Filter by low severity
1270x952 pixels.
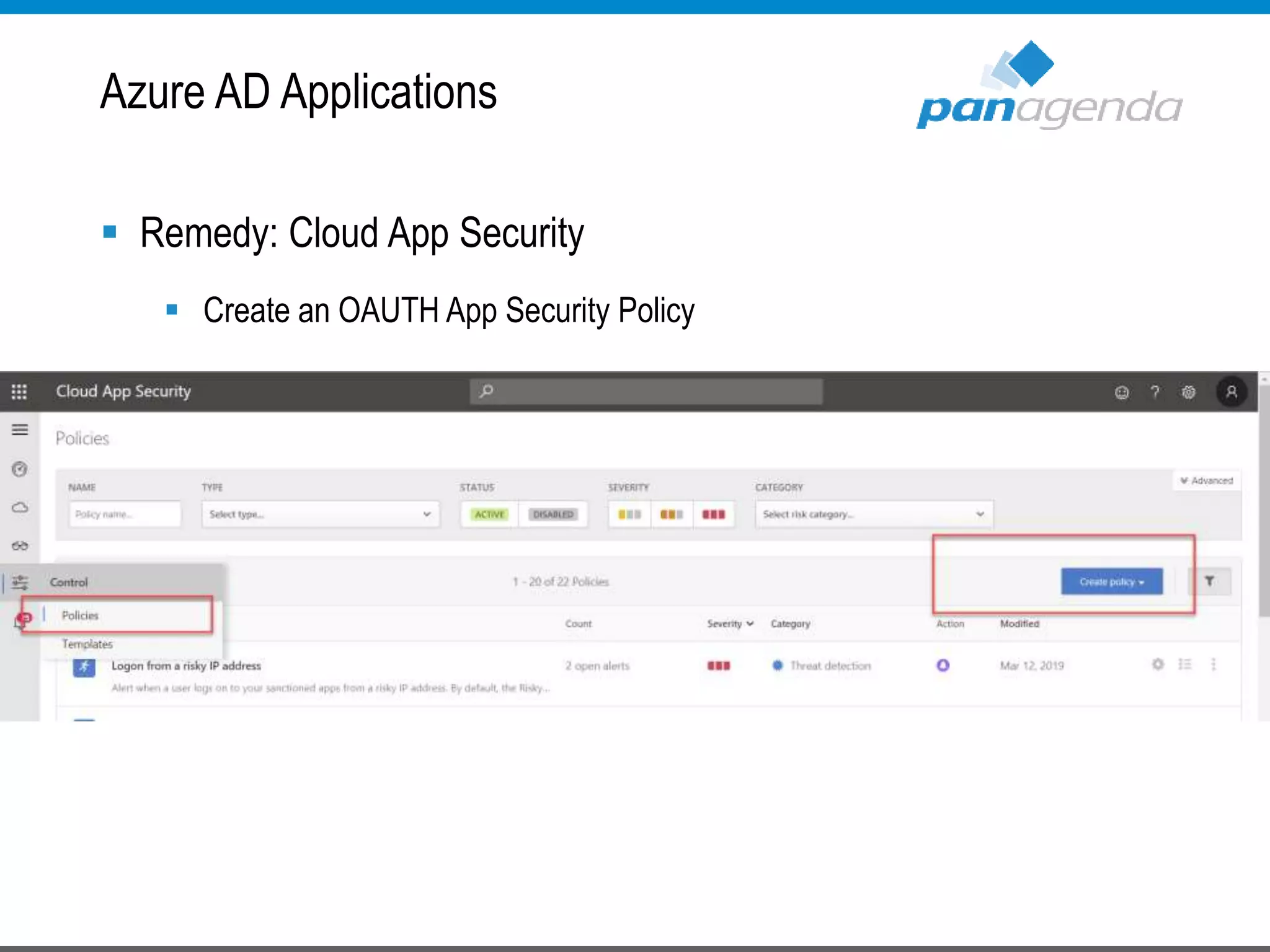[x=629, y=514]
